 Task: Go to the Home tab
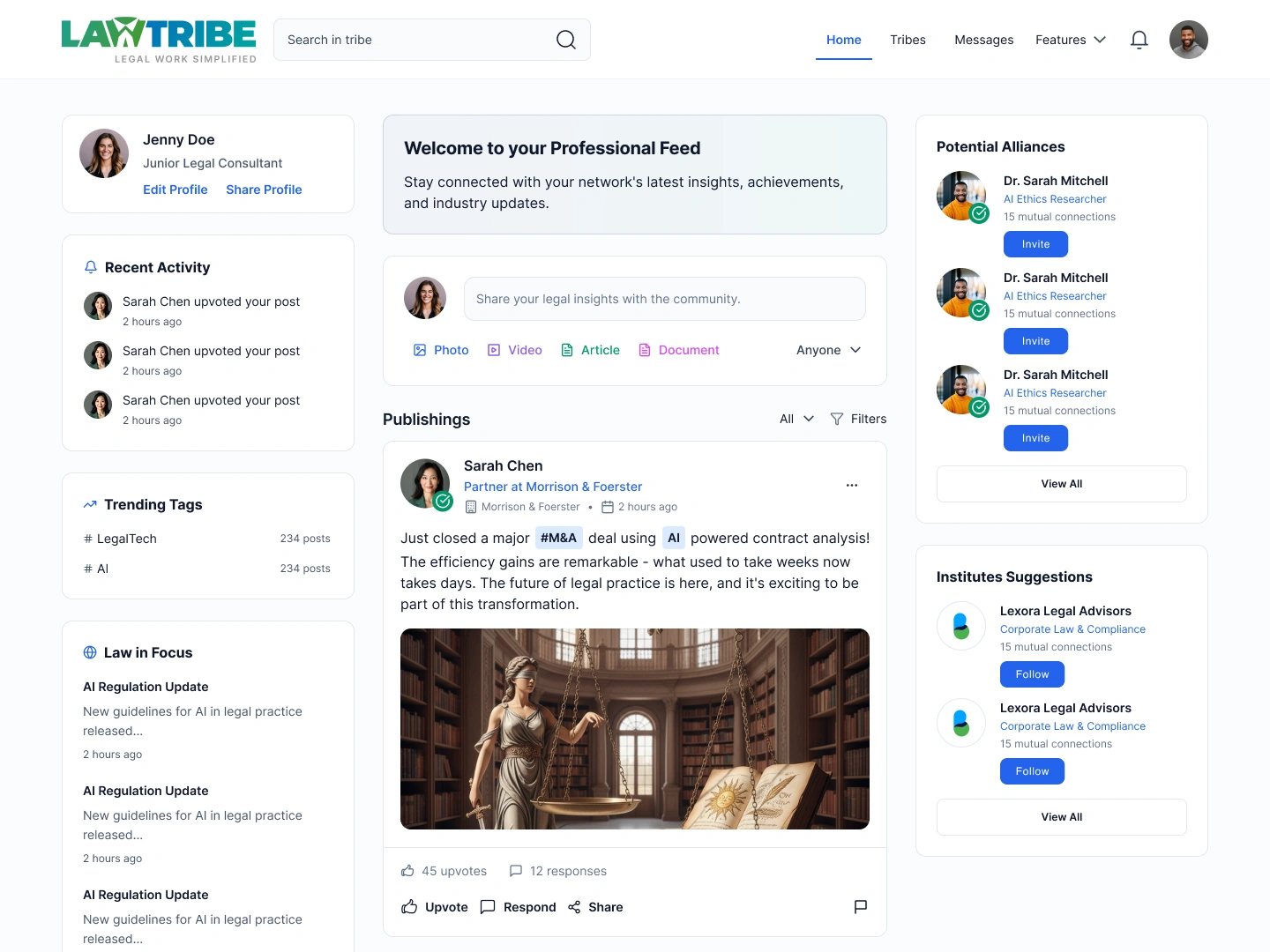pyautogui.click(x=844, y=40)
